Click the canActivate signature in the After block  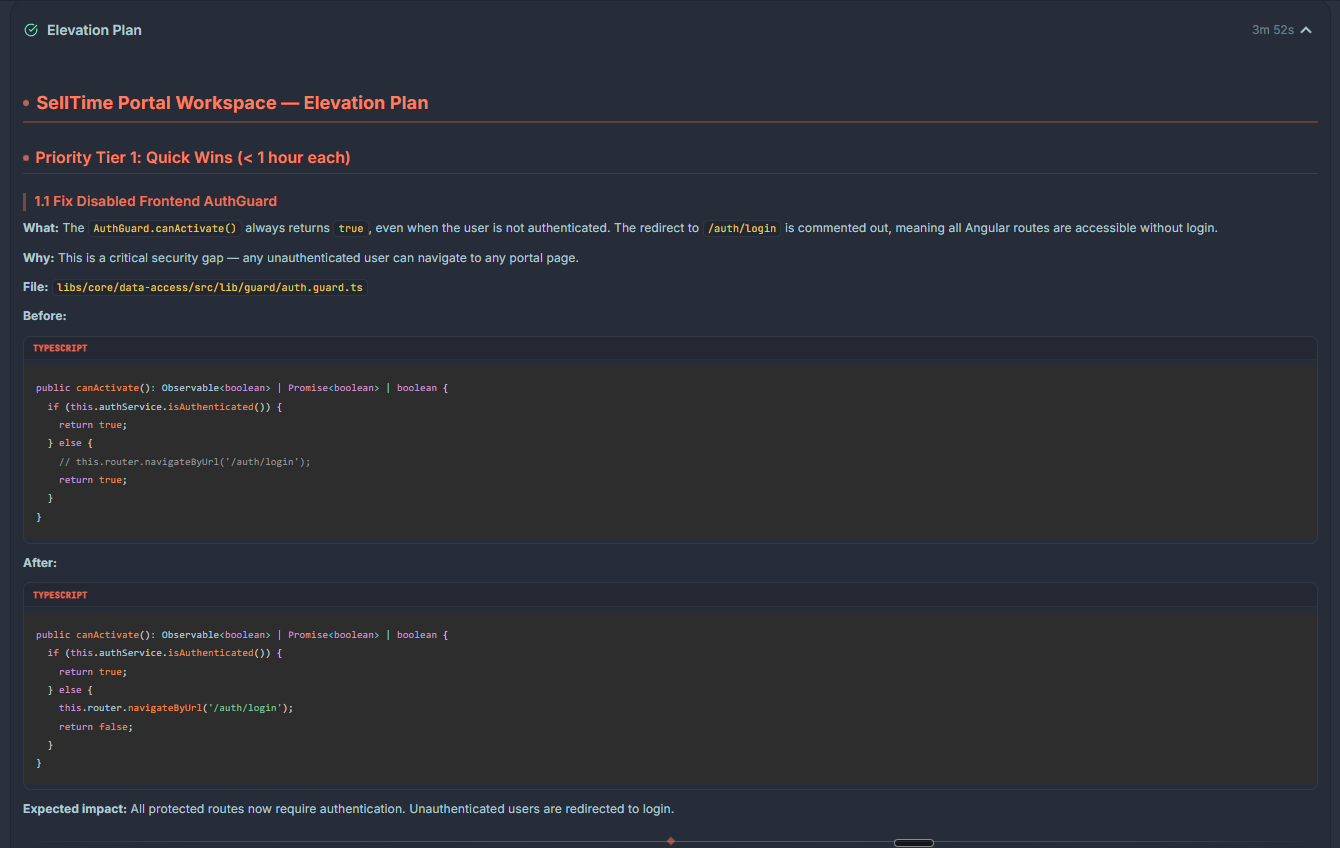pos(242,635)
